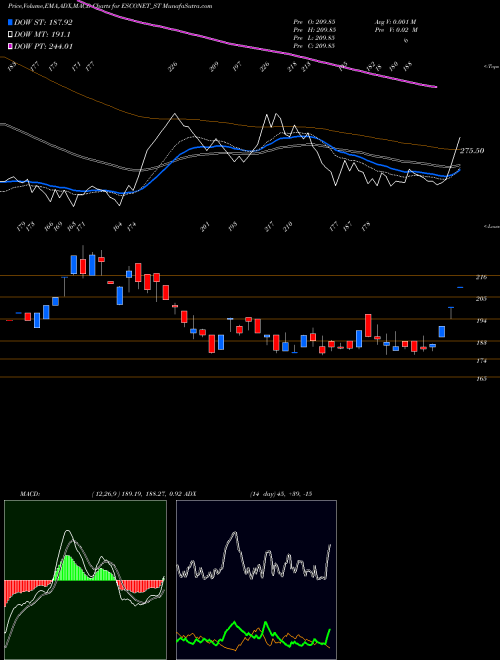Click ADX values '(14 day) 45, +39, -15'
The width and height of the screenshot is (500, 660).
pos(280,494)
